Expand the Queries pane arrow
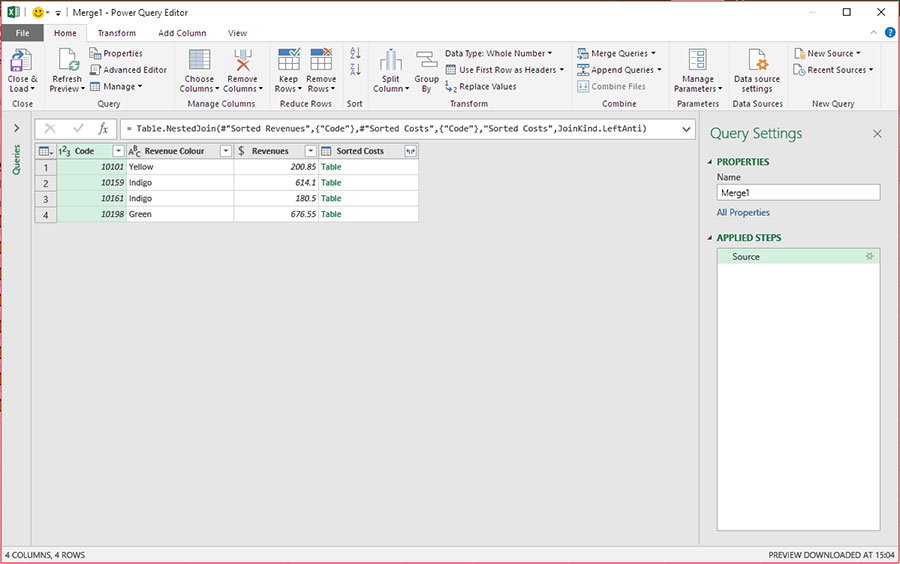Viewport: 900px width, 564px height. pyautogui.click(x=17, y=129)
